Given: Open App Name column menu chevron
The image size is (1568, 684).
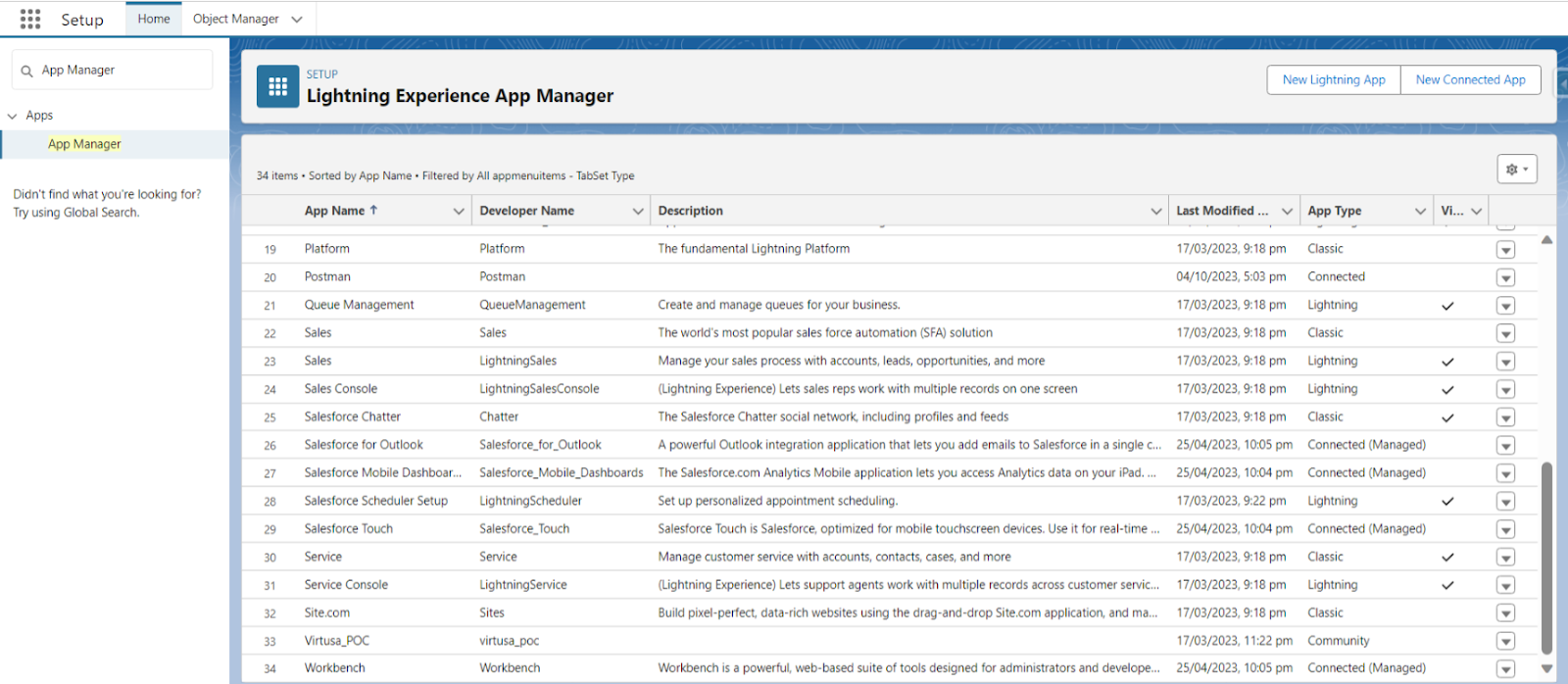Looking at the screenshot, I should click(x=458, y=211).
